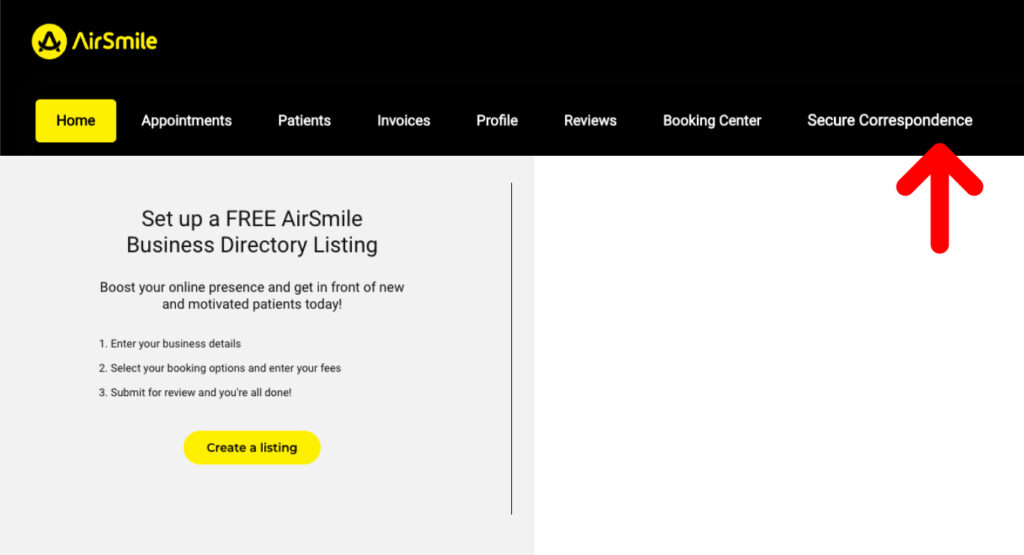Open the Profile tab

tap(497, 121)
